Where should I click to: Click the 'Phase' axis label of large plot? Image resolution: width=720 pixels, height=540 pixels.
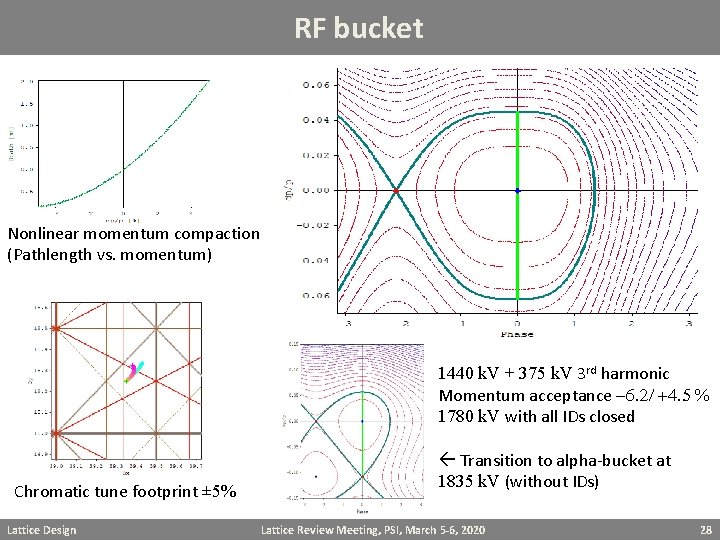pos(517,334)
